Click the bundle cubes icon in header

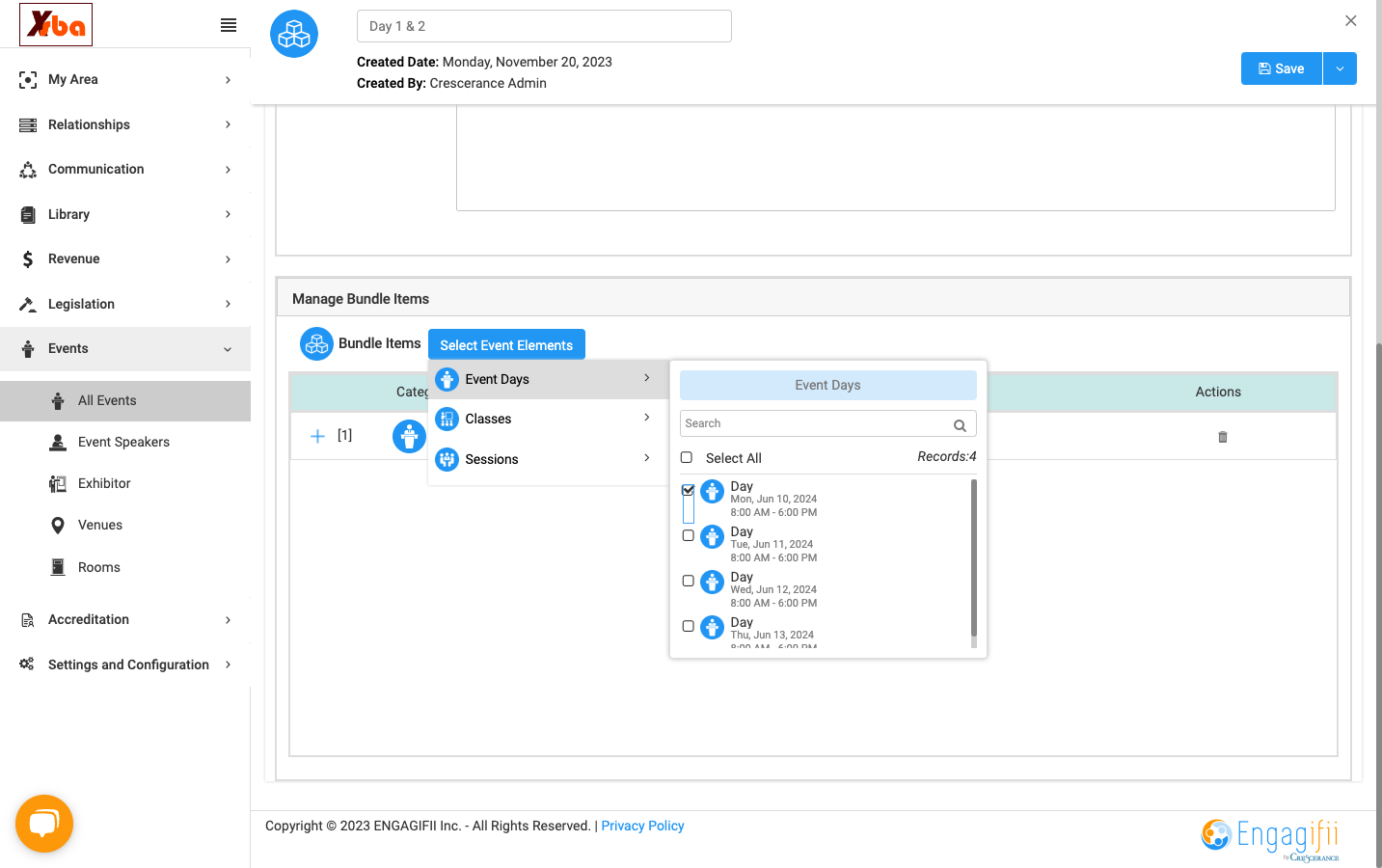pos(294,34)
